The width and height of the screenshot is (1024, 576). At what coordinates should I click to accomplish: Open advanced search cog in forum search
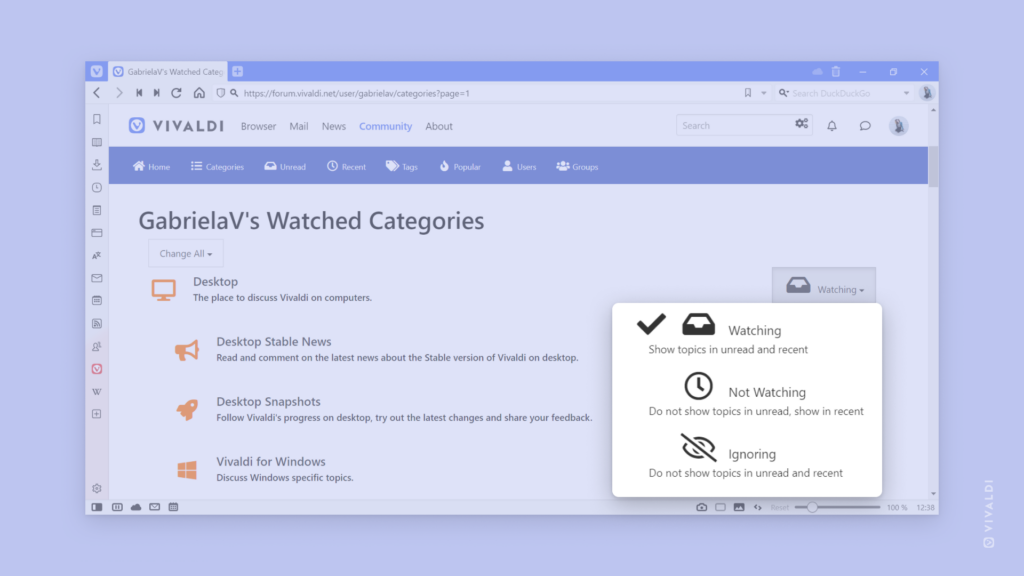click(801, 124)
